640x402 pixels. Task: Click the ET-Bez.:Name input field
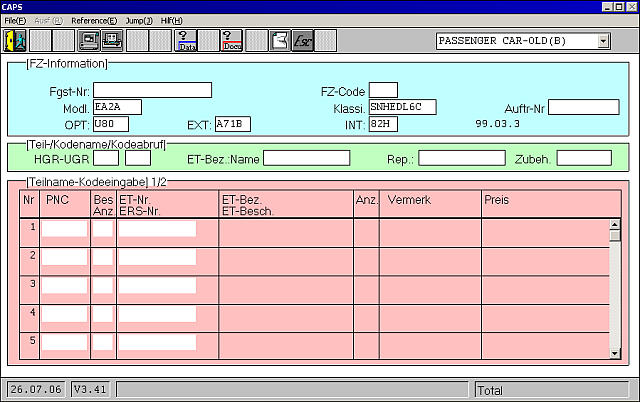click(x=321, y=158)
